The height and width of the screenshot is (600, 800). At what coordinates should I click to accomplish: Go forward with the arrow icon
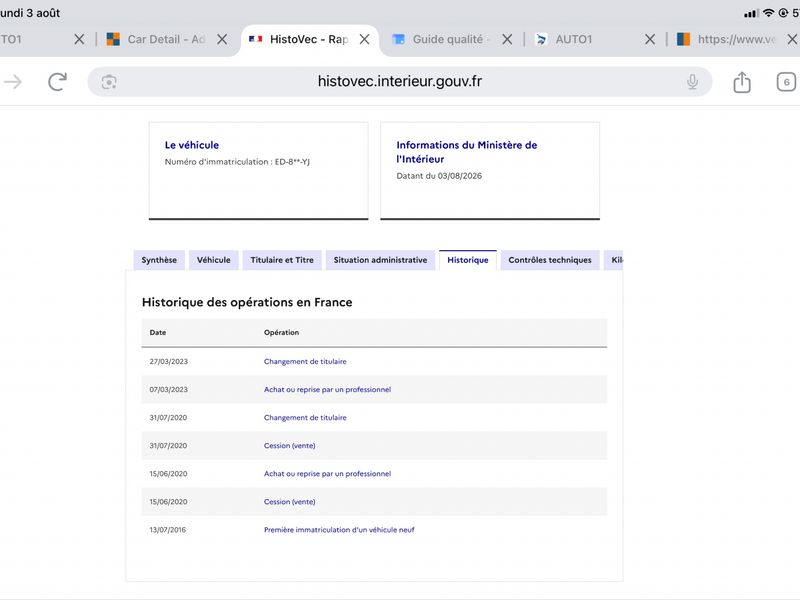tap(13, 82)
